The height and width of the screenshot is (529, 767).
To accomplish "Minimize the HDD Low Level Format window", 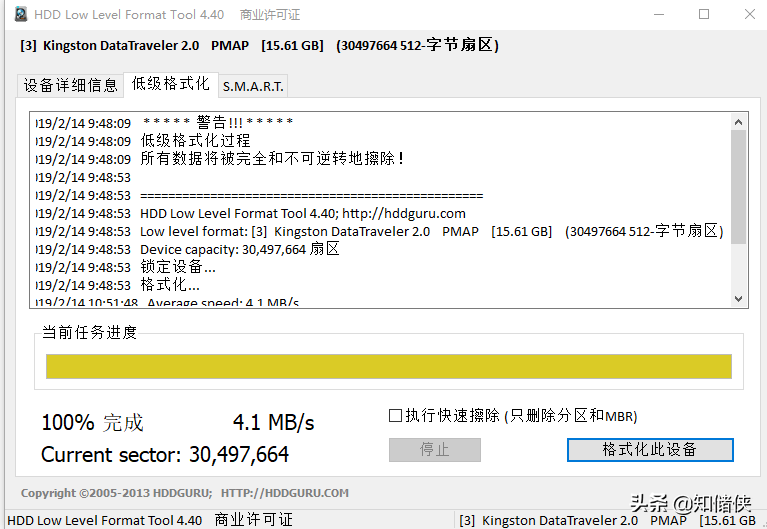I will coord(658,15).
